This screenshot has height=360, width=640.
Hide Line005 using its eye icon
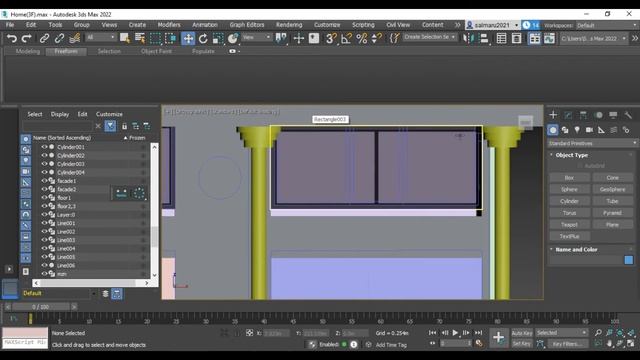44,257
